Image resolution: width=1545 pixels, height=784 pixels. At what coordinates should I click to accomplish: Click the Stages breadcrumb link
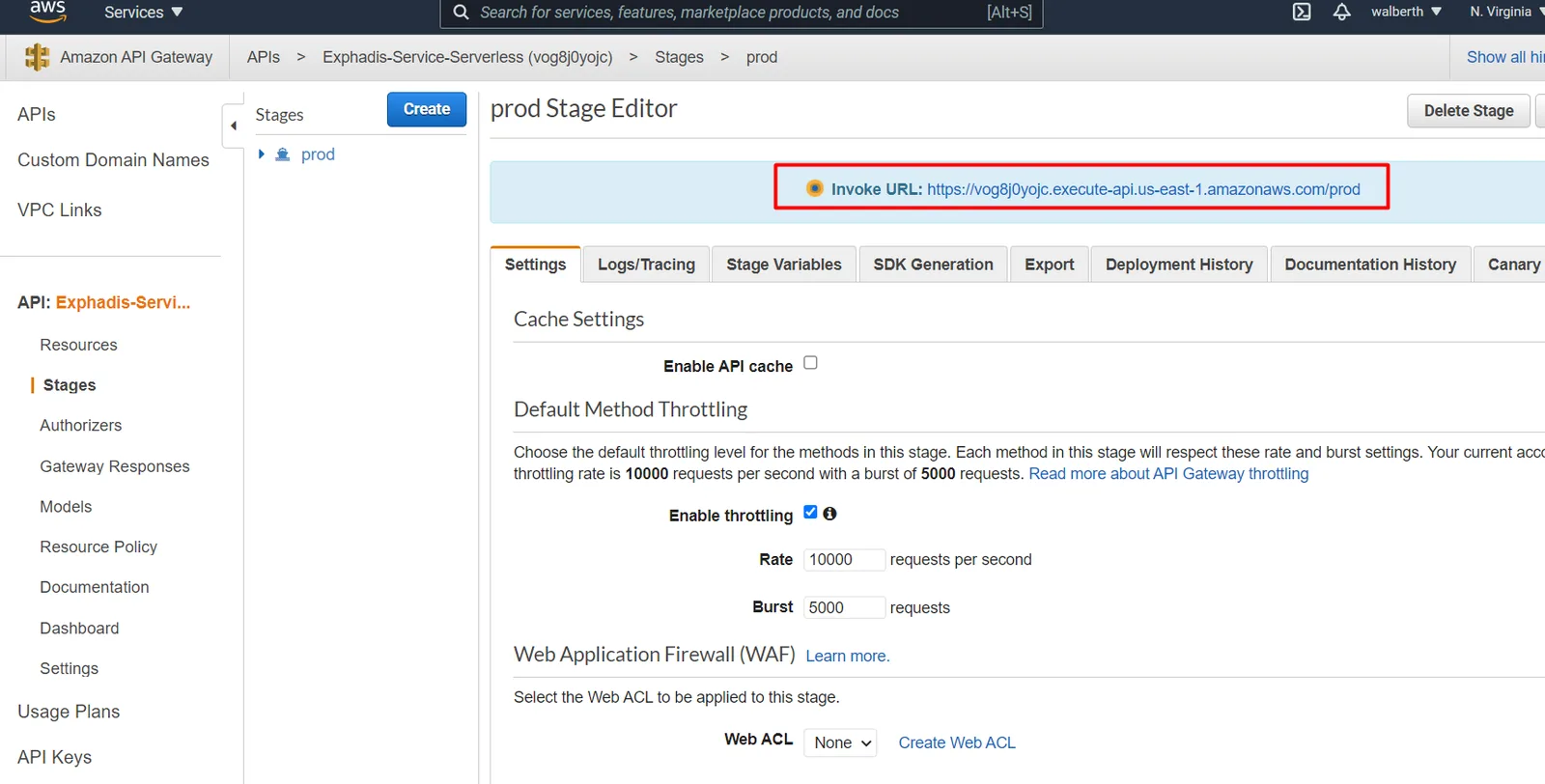point(679,57)
